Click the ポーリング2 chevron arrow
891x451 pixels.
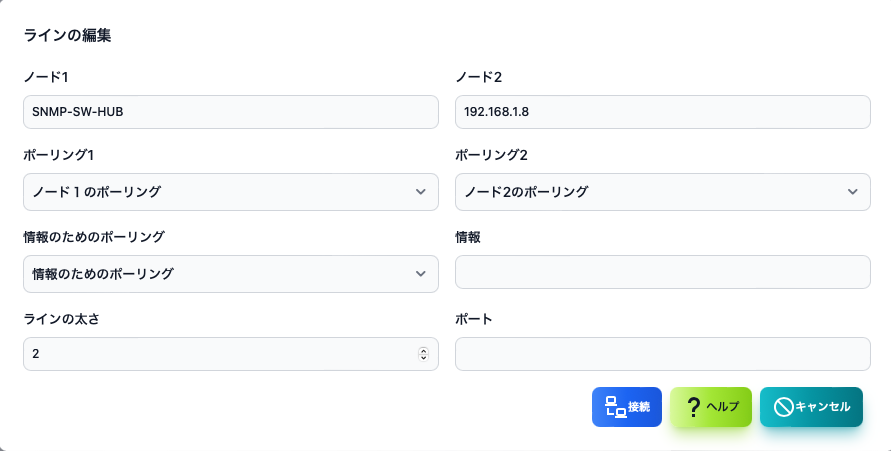pos(852,192)
